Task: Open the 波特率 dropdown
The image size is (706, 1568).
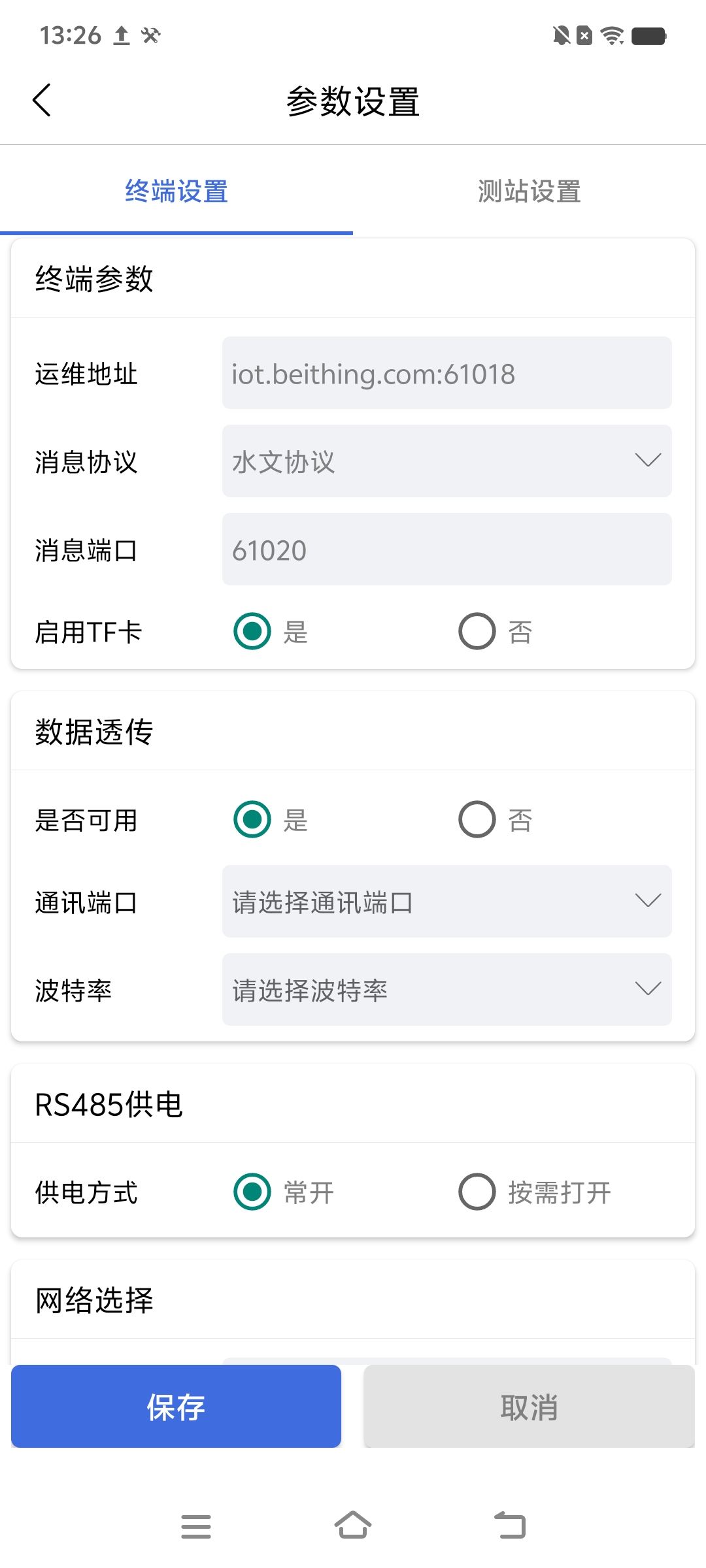Action: pos(447,990)
